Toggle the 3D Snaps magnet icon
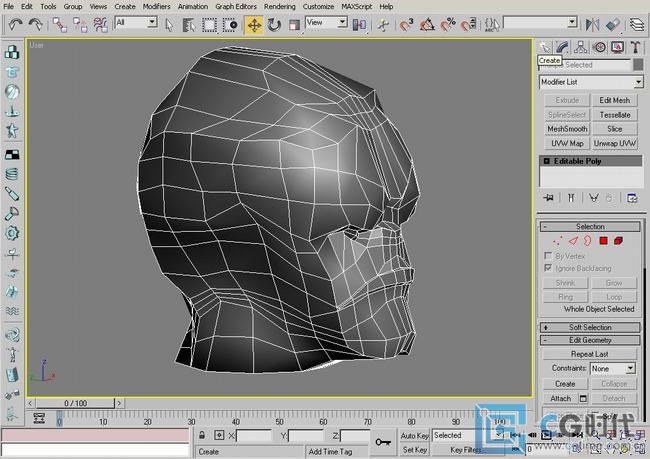The height and width of the screenshot is (459, 650). pos(407,25)
